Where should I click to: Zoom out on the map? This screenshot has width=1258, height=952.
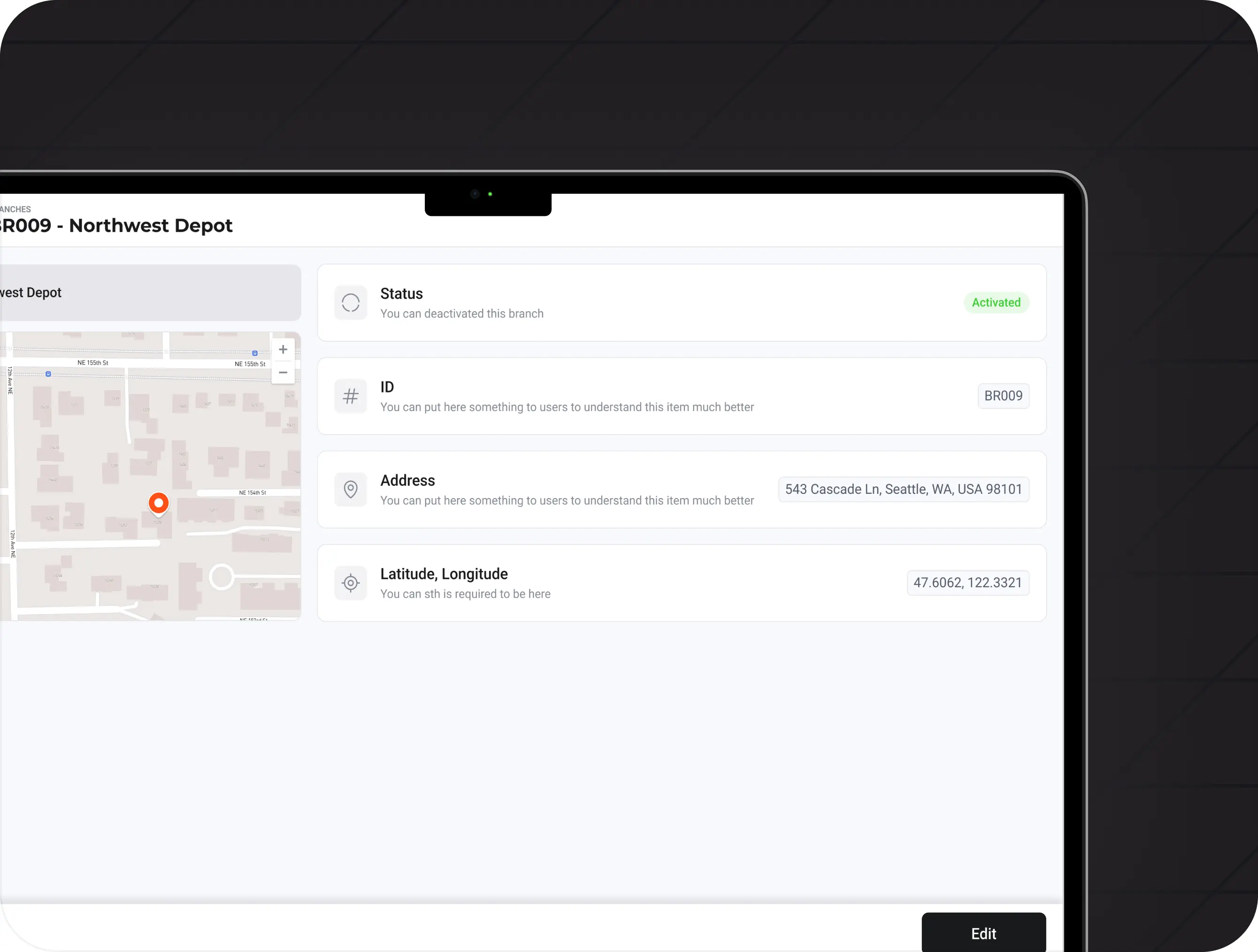point(283,373)
